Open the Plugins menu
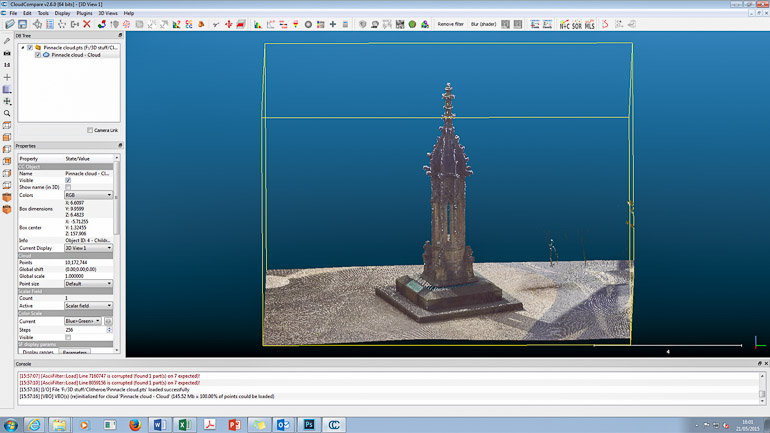 click(84, 13)
